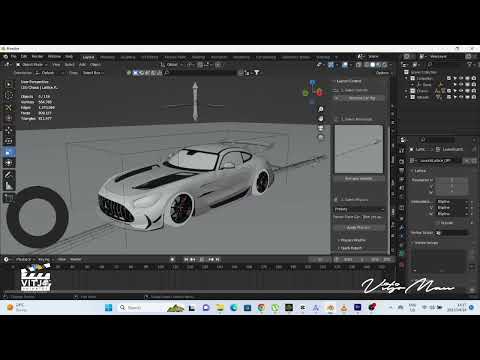The width and height of the screenshot is (480, 360).
Task: Click the viewport zoom magnifier gizmo
Action: click(x=321, y=109)
